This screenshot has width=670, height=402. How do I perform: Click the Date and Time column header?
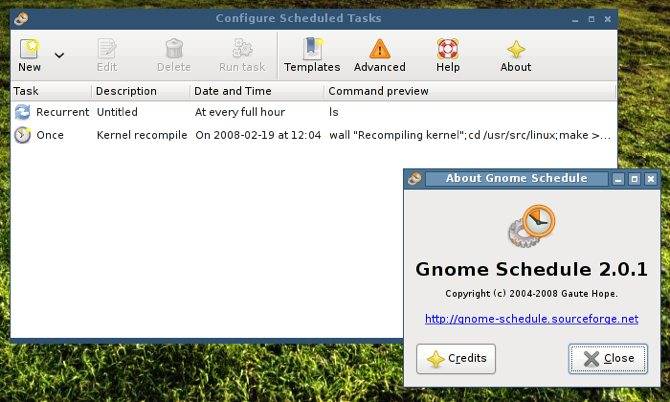[x=256, y=91]
